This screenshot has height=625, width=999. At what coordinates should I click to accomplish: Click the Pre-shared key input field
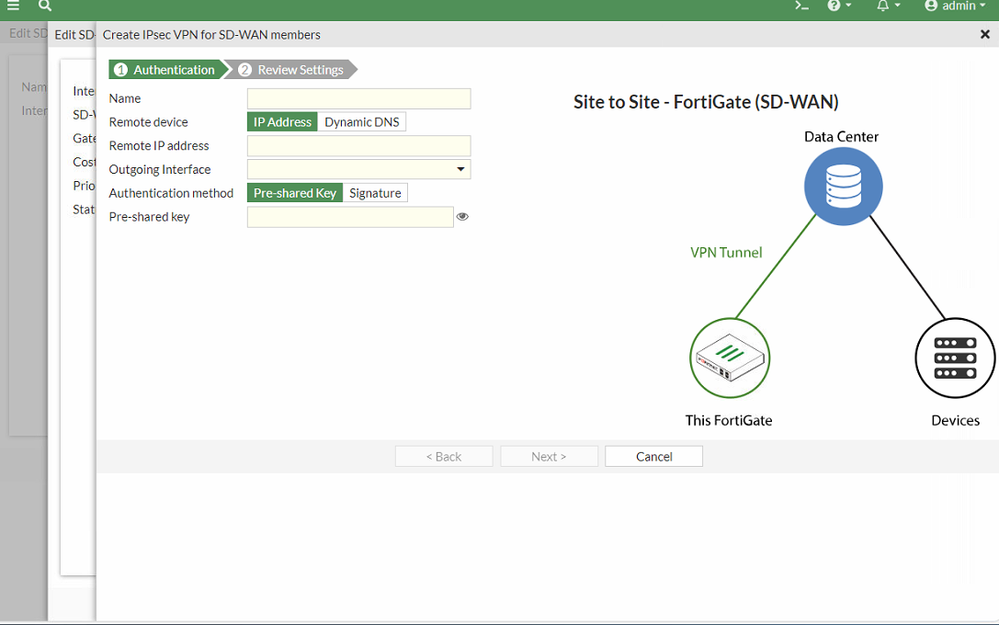pyautogui.click(x=350, y=217)
